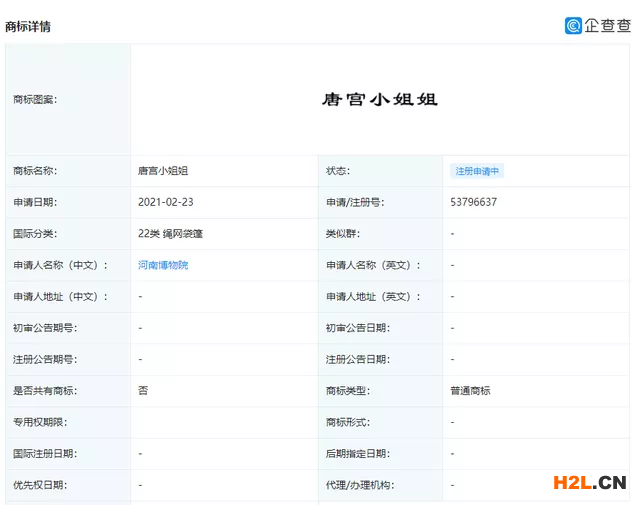Click the 状态 label
640x505 pixels.
click(x=338, y=171)
